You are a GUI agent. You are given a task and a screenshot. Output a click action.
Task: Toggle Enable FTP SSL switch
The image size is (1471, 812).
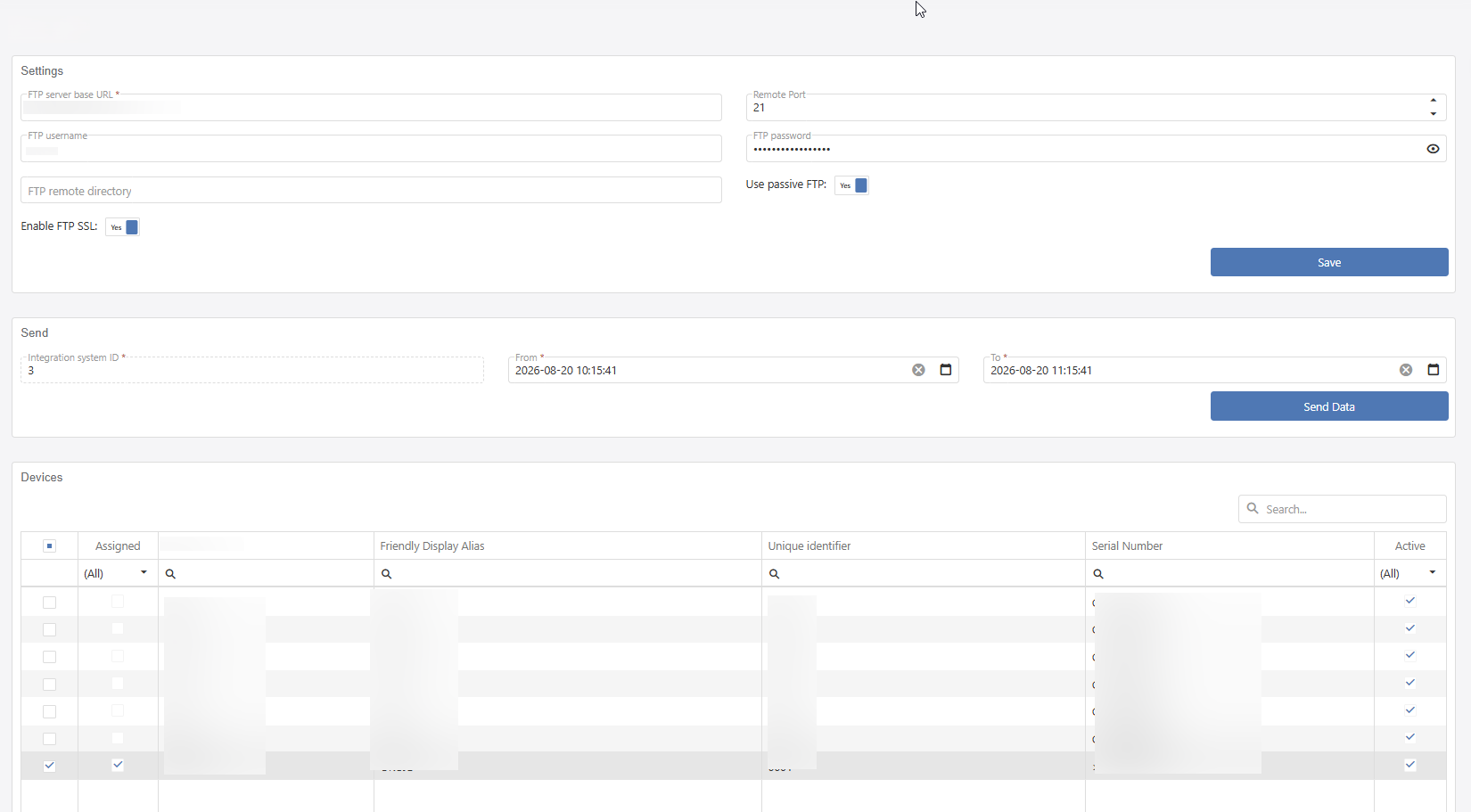coord(122,227)
